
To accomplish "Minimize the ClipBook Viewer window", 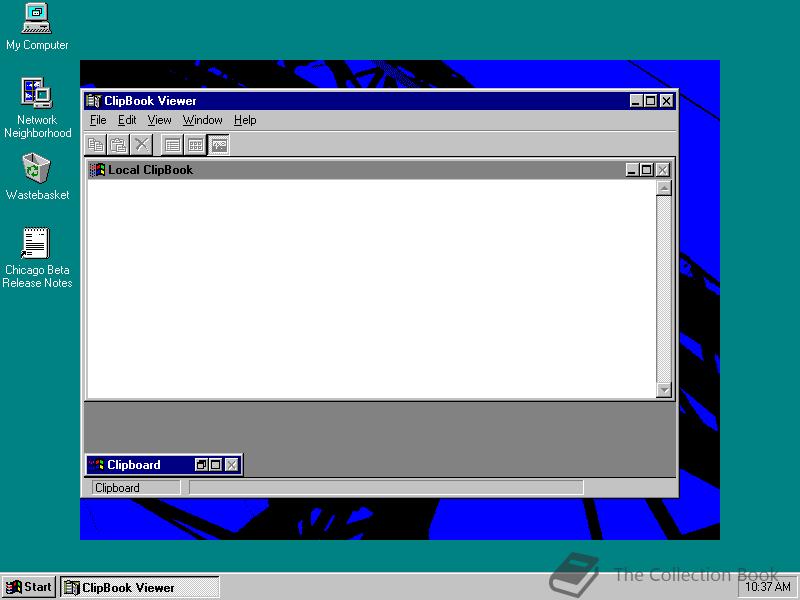I will (x=635, y=101).
